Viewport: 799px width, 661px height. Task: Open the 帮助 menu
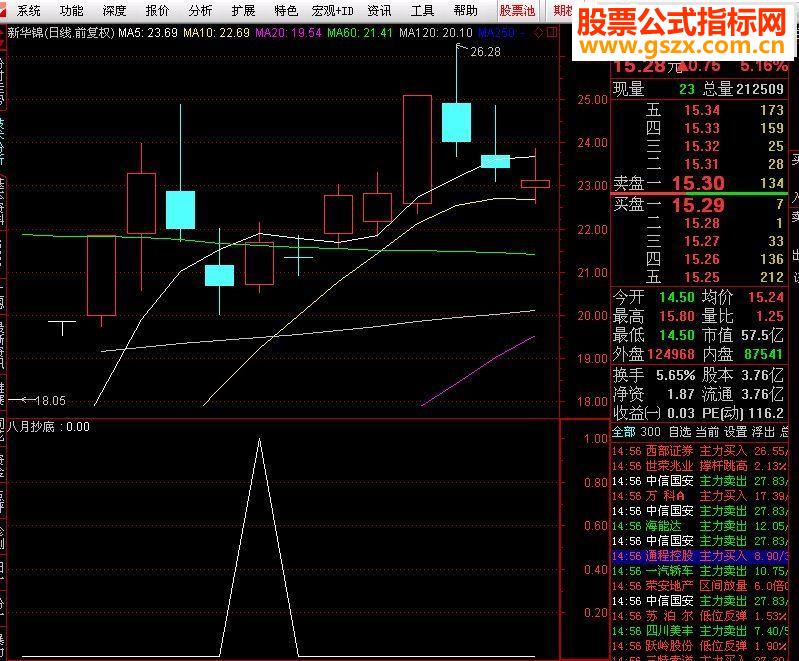[x=466, y=10]
